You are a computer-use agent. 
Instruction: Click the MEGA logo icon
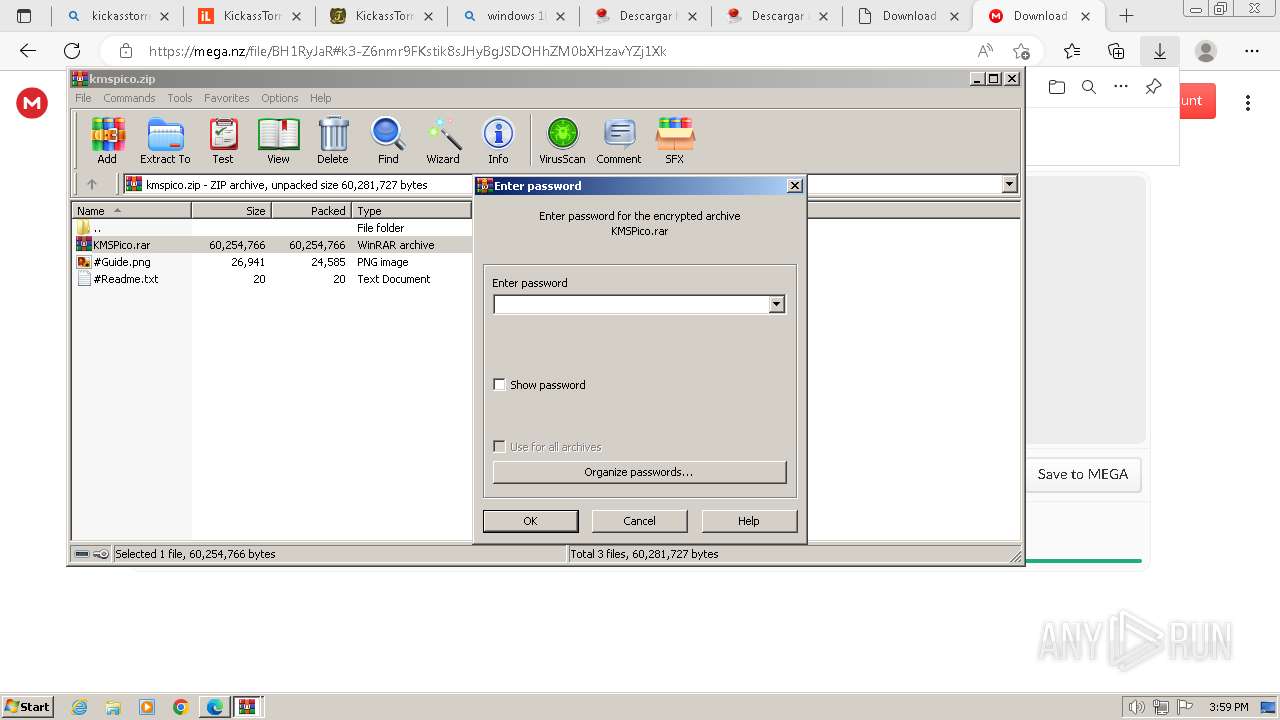tap(32, 102)
